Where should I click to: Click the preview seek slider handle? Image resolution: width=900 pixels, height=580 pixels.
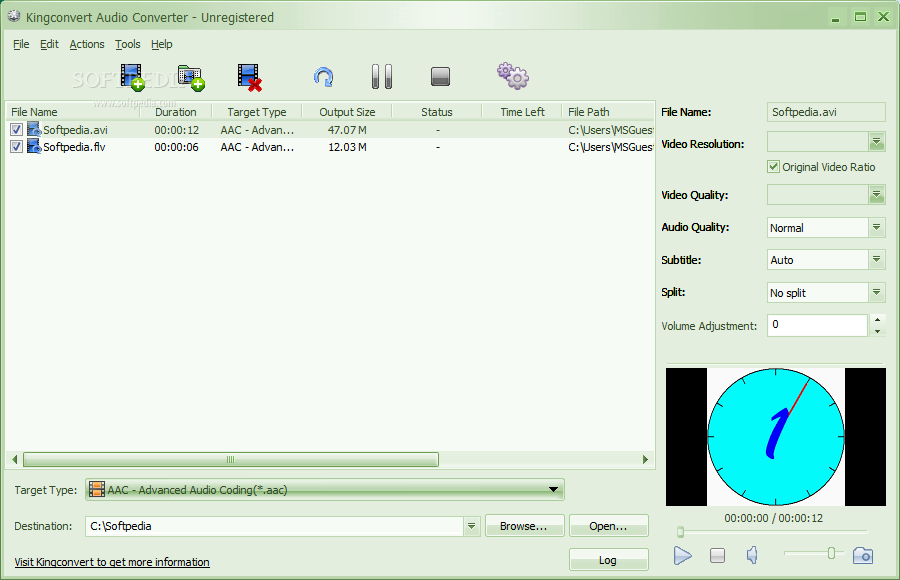tap(680, 532)
